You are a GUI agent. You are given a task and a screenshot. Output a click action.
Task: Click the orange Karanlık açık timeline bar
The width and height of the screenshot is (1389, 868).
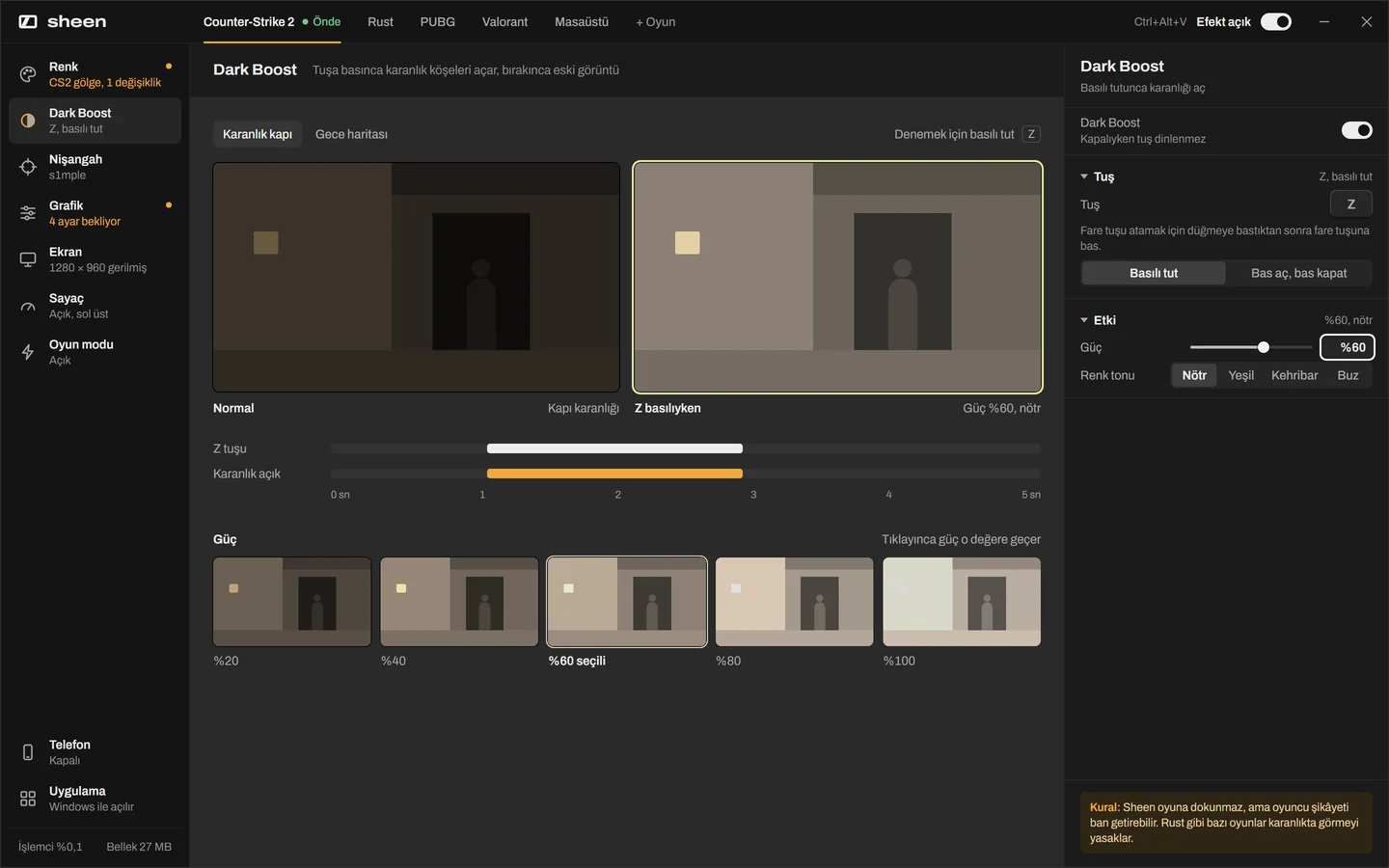pos(614,474)
